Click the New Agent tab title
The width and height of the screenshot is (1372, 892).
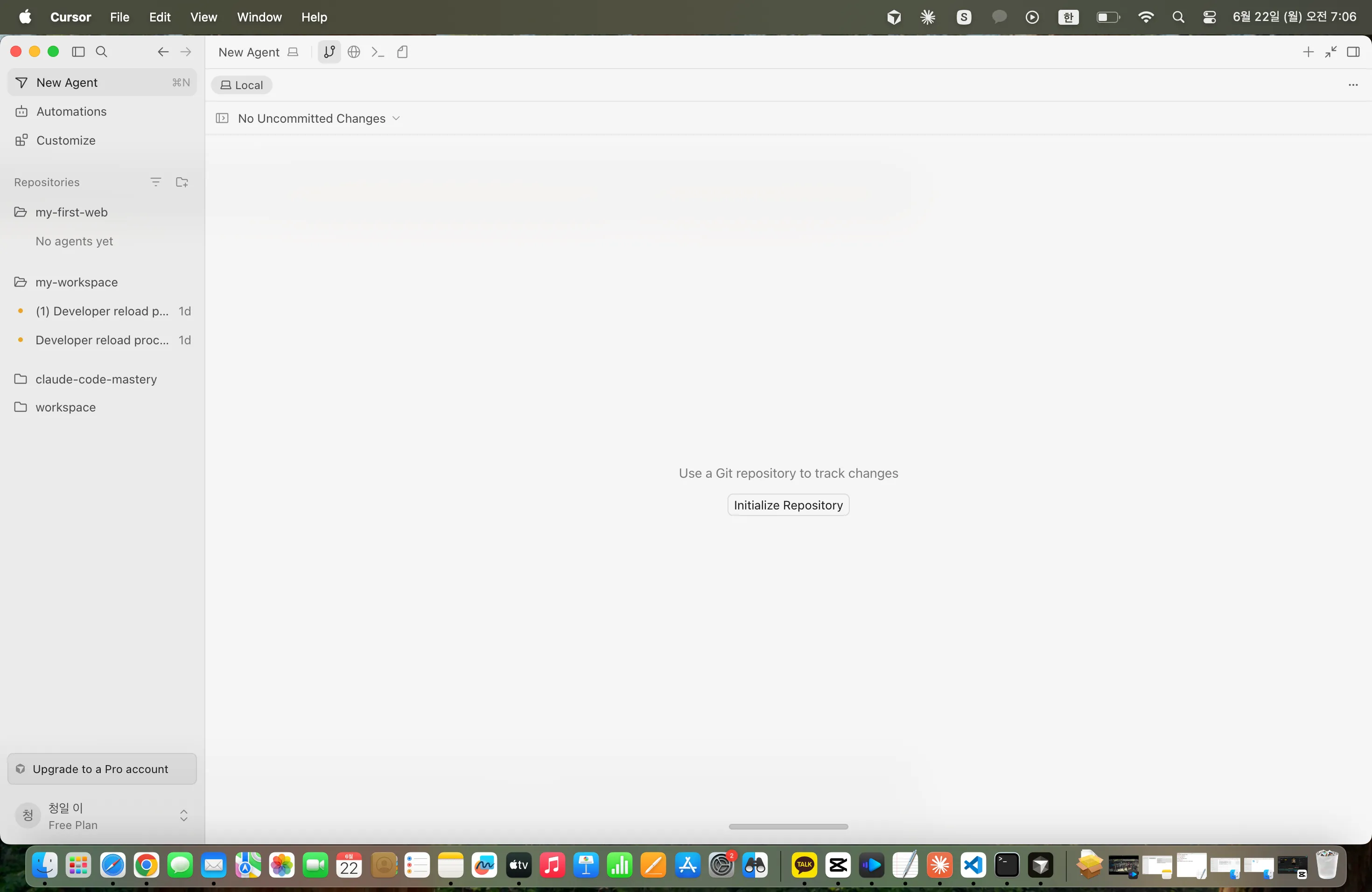tap(248, 52)
